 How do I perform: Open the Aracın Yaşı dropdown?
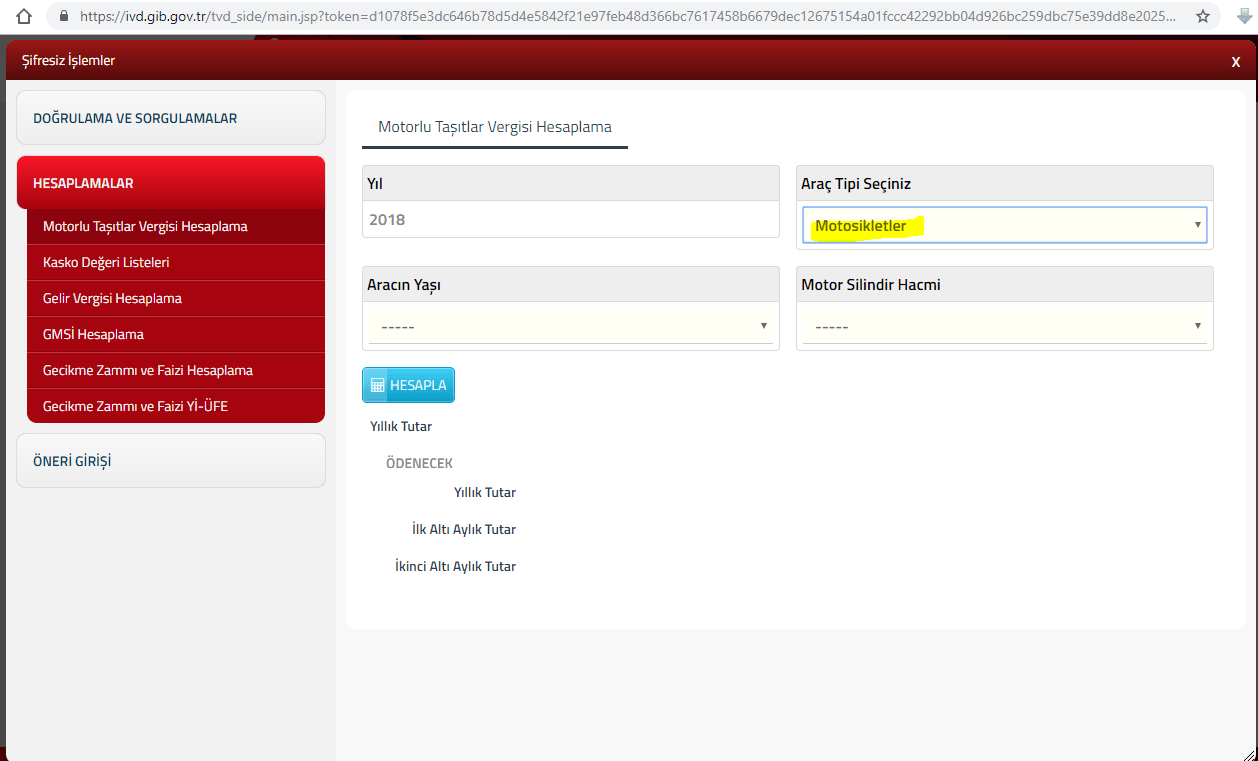[x=570, y=326]
